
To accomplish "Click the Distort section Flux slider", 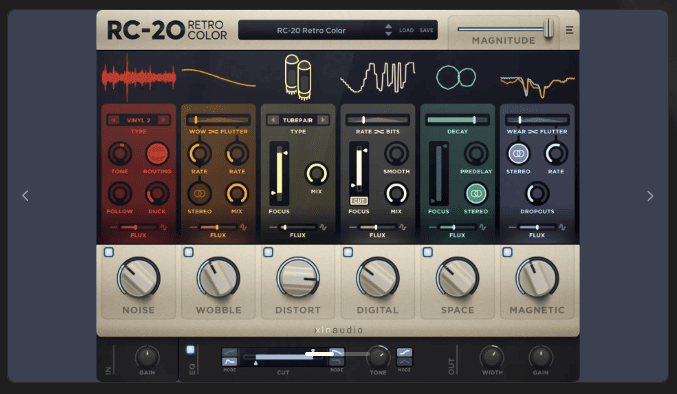I will tap(297, 227).
